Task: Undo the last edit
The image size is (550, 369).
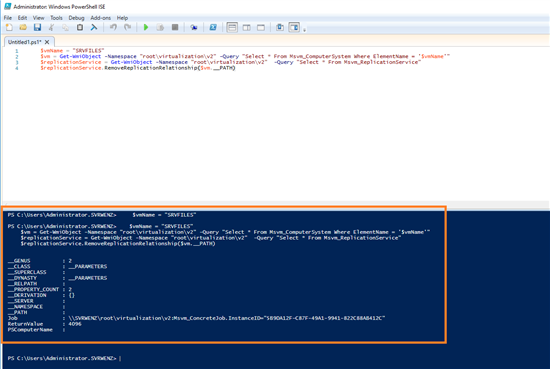Action: click(113, 27)
